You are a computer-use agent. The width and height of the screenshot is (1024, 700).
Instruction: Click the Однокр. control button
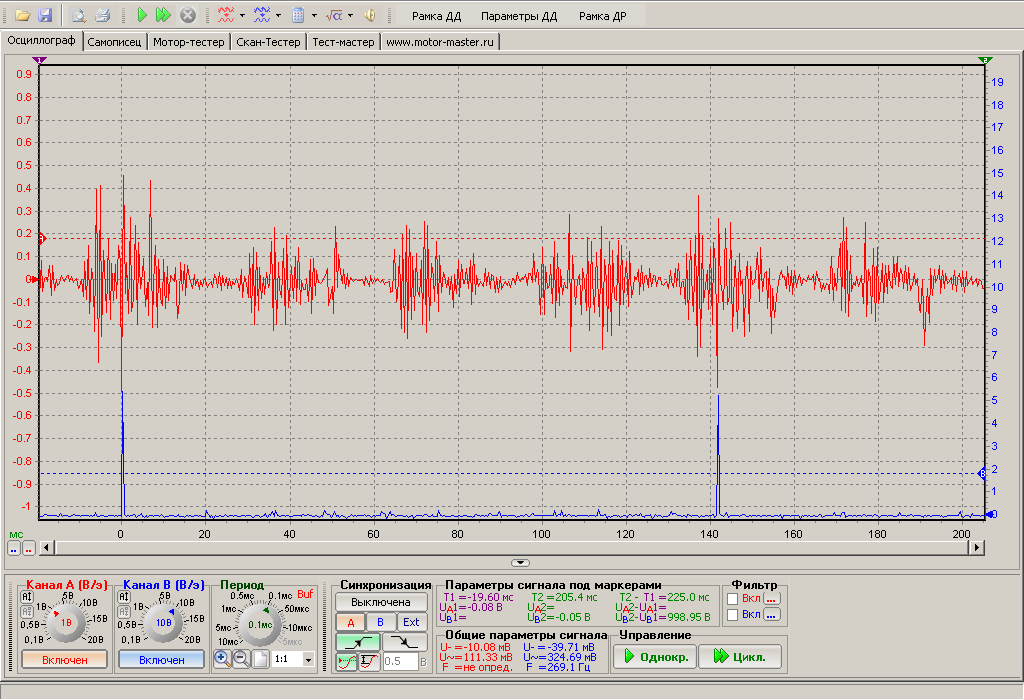click(x=654, y=657)
